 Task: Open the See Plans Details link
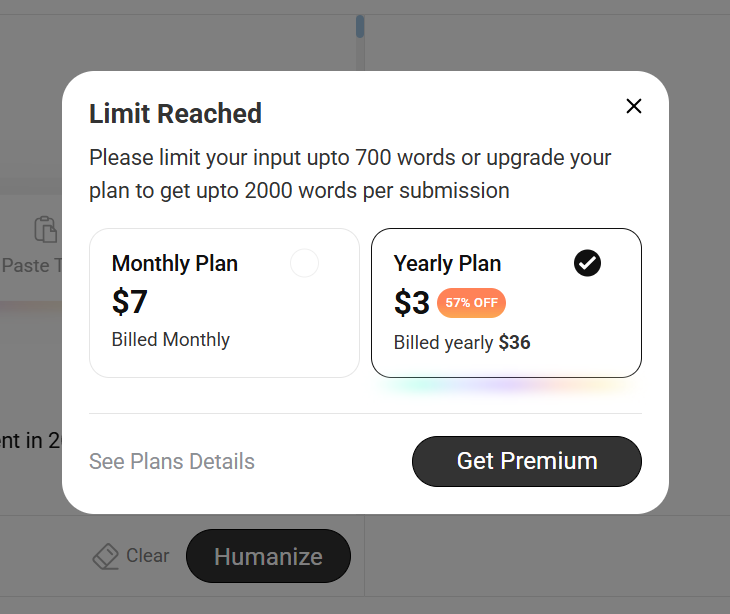pyautogui.click(x=172, y=461)
